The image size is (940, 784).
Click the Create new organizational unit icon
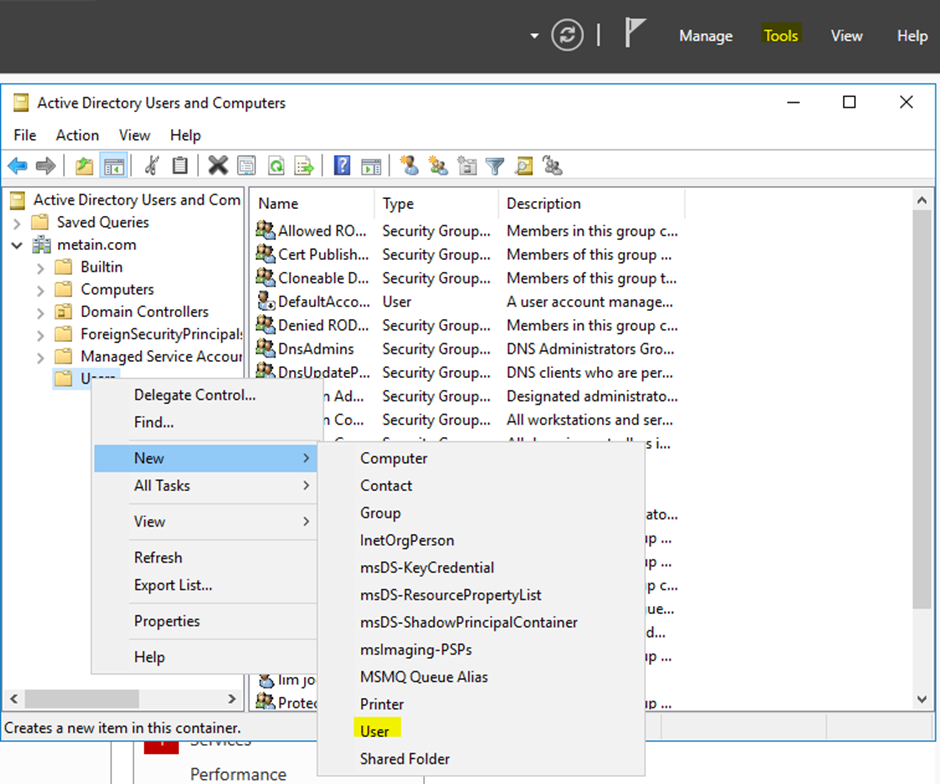pos(466,165)
